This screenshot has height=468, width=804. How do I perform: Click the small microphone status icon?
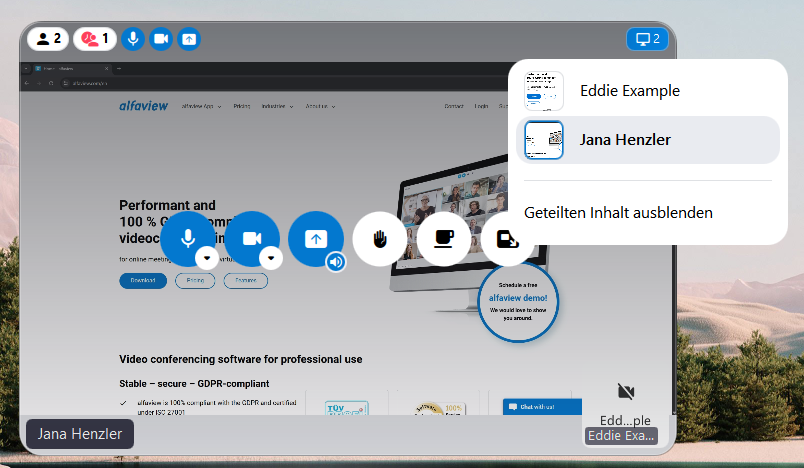click(x=133, y=39)
